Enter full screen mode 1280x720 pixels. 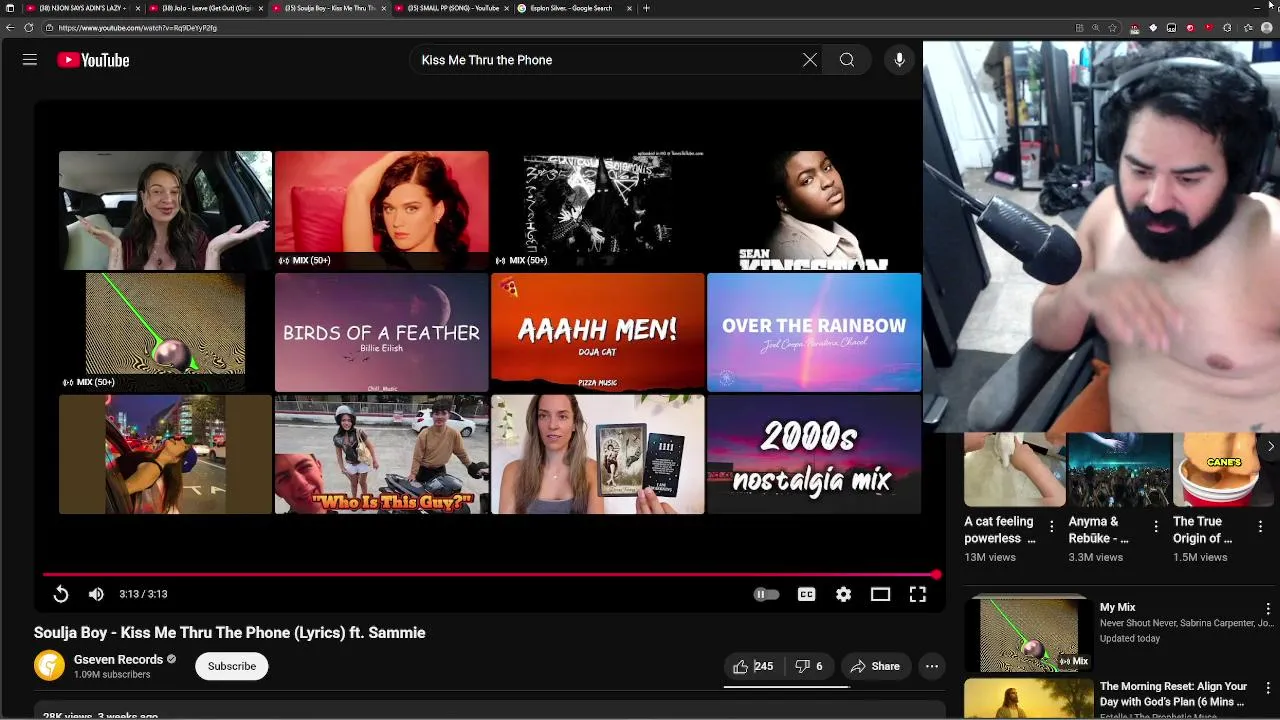[x=917, y=594]
